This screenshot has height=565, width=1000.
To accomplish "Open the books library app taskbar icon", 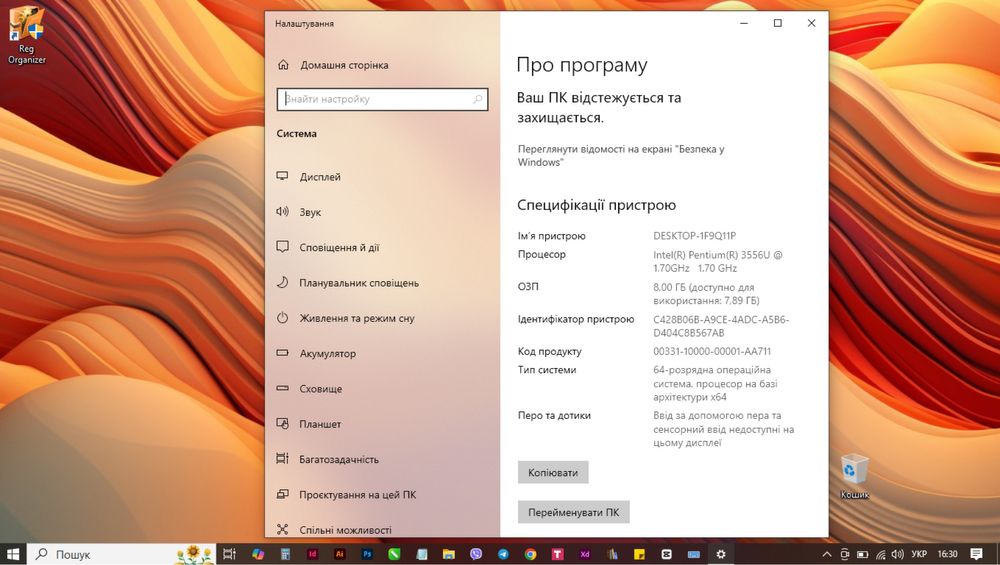I will (612, 554).
